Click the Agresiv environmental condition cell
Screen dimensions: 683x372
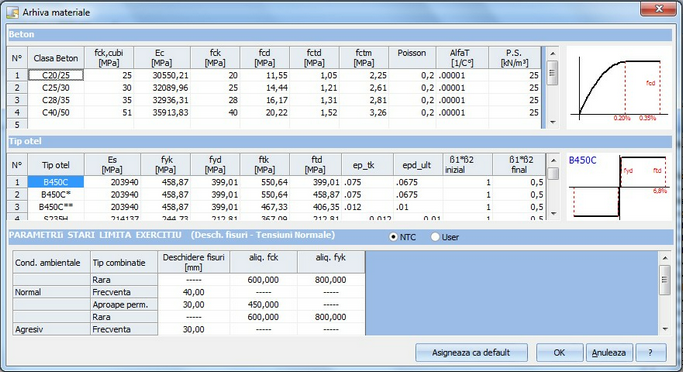51,329
